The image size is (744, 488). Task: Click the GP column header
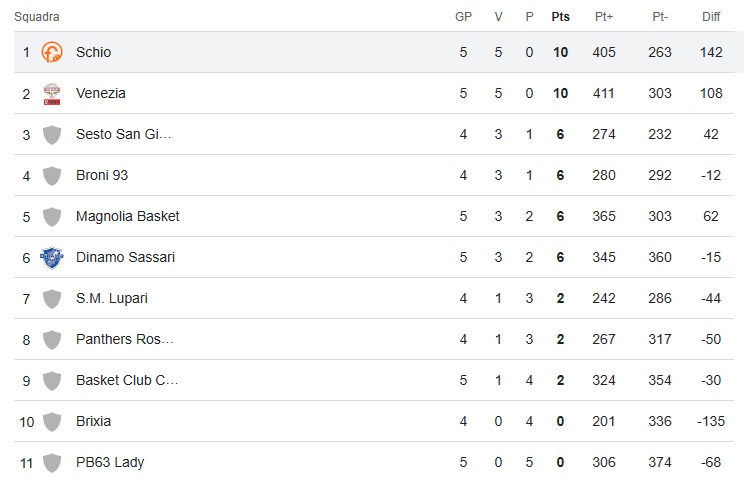(464, 17)
